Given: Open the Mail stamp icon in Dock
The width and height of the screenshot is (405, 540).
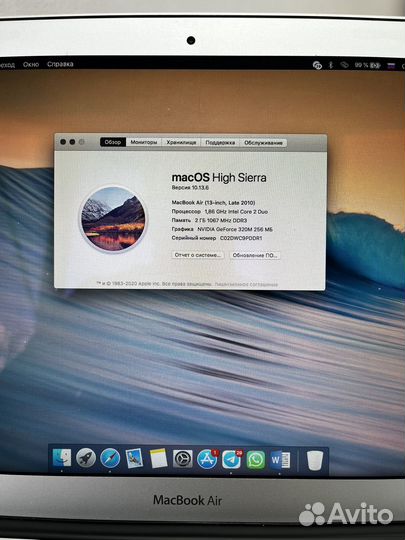Looking at the screenshot, I should [x=134, y=458].
